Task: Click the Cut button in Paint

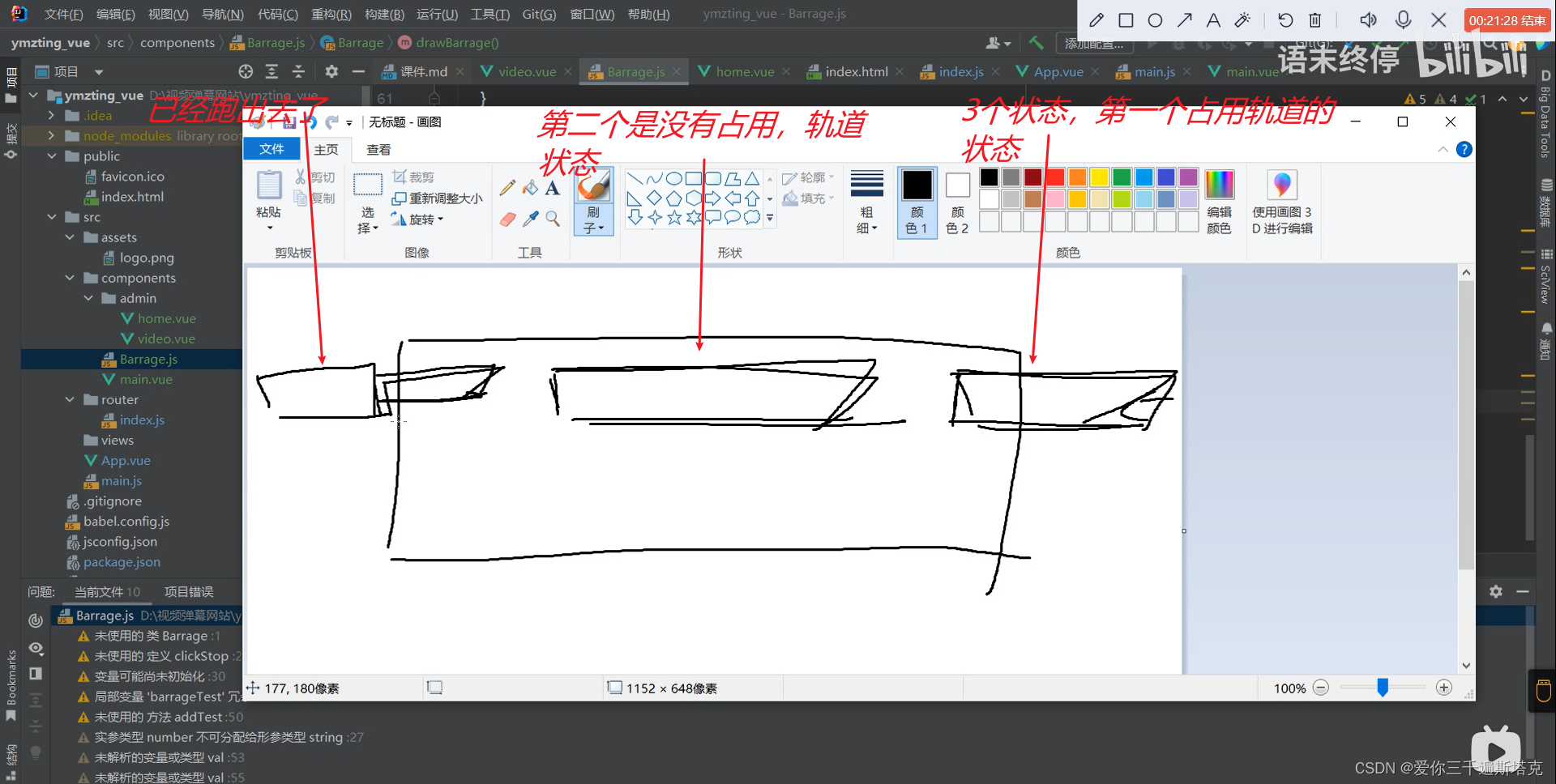Action: (x=314, y=177)
